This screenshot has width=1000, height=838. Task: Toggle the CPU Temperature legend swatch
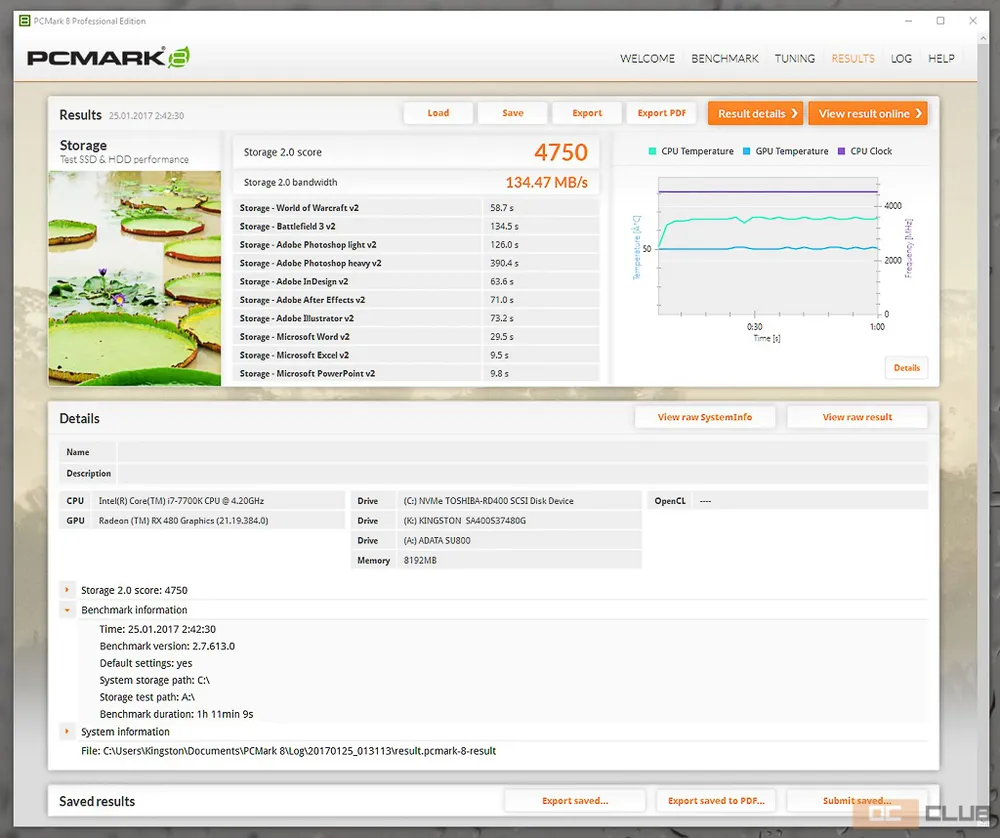pyautogui.click(x=652, y=152)
